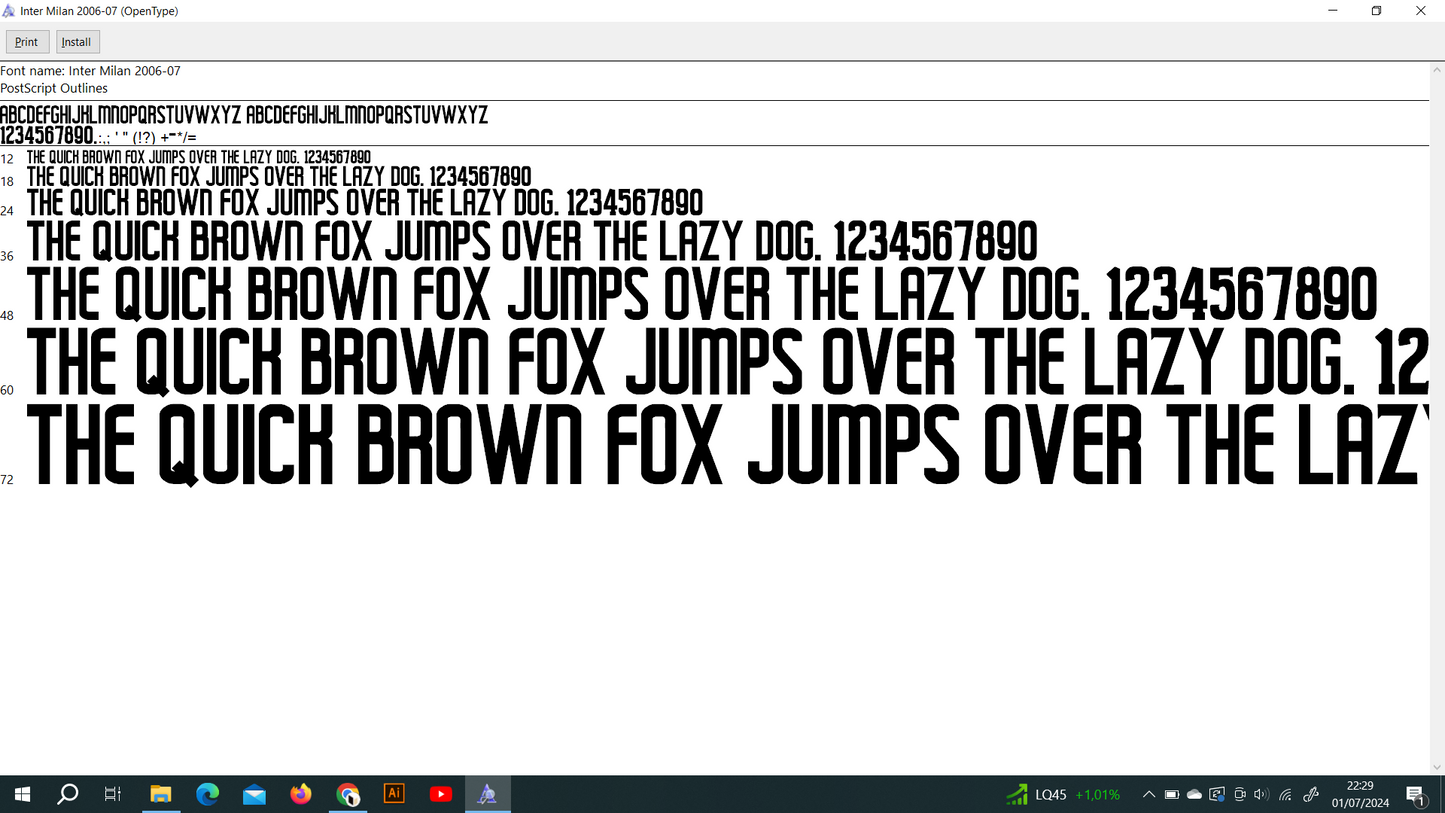Open Microsoft Edge from taskbar

[208, 795]
